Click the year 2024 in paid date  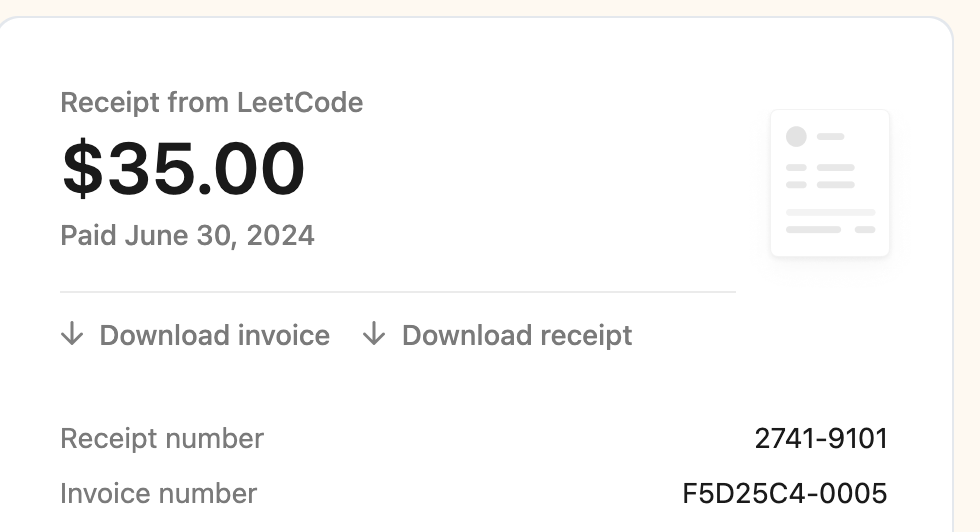click(x=280, y=236)
